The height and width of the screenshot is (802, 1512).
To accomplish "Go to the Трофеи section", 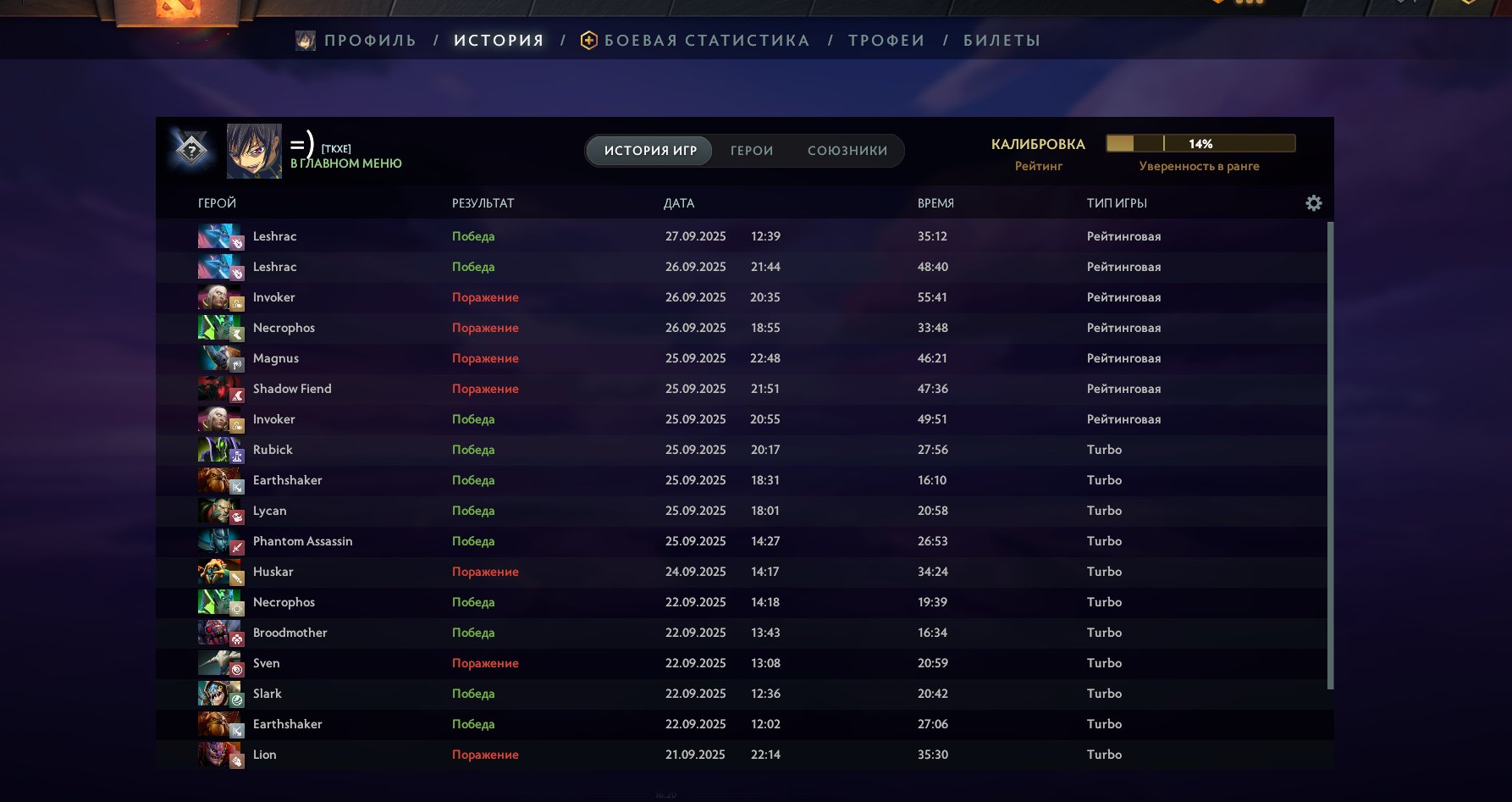I will 886,41.
